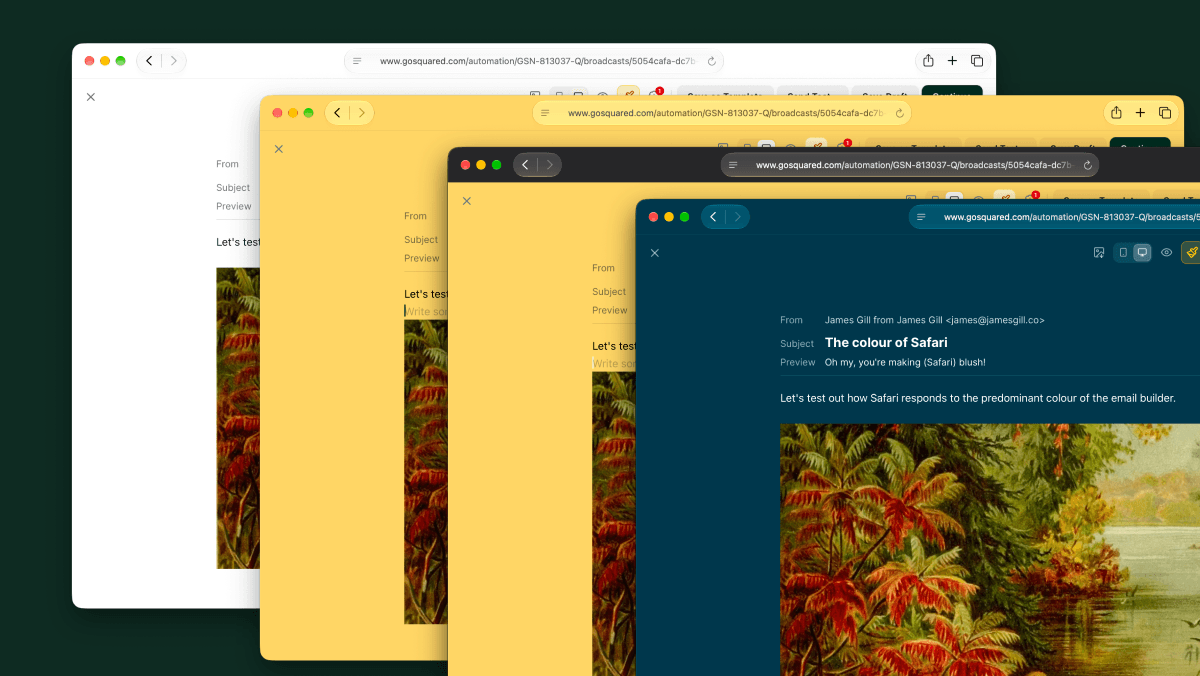Open page menu icon in blue window address bar
Viewport: 1200px width, 676px height.
click(x=921, y=217)
